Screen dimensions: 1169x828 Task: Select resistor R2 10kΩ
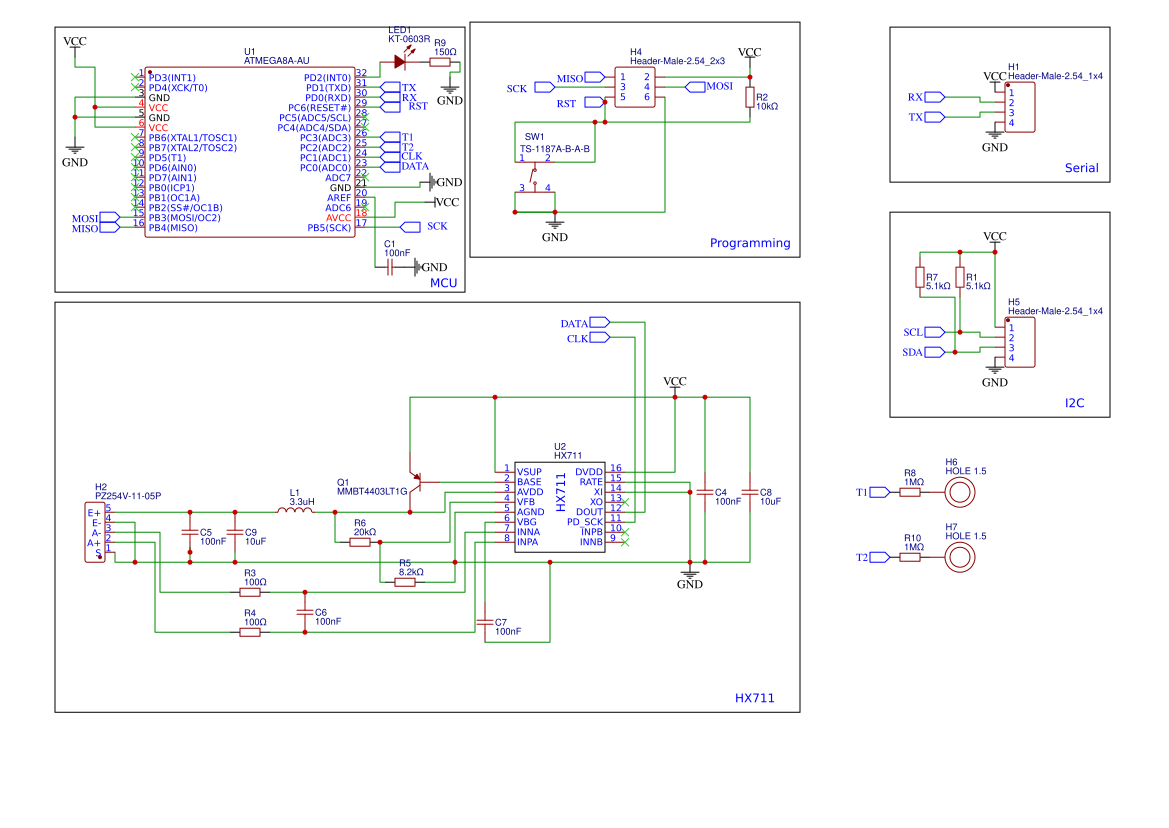[750, 97]
